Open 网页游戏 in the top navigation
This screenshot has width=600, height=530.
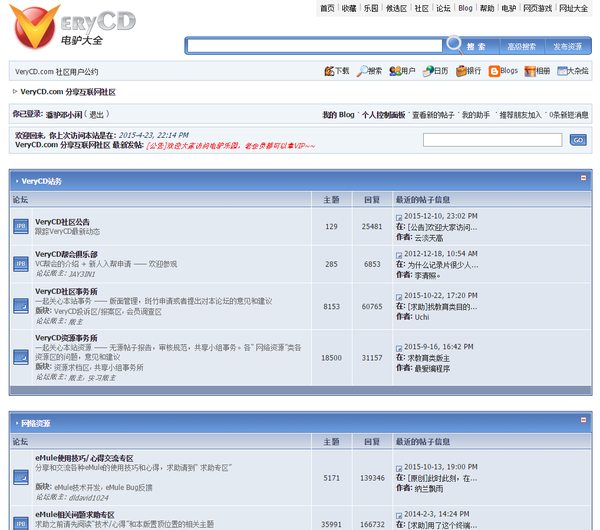pyautogui.click(x=537, y=8)
